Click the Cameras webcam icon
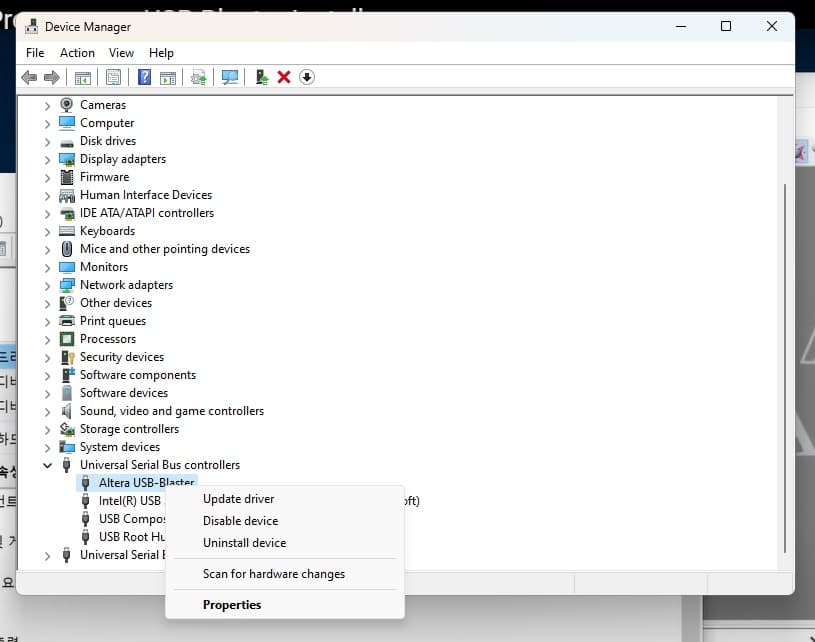The image size is (815, 642). 67,105
